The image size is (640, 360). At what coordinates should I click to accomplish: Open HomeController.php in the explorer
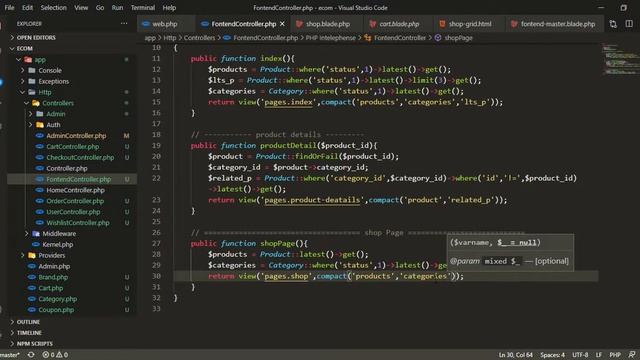[x=76, y=190]
